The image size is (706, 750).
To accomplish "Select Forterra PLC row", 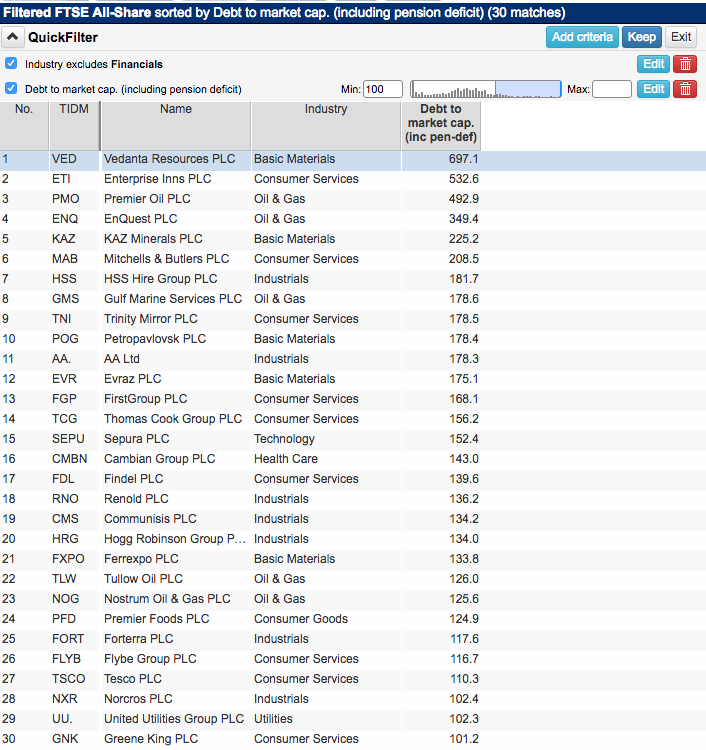I will [353, 639].
